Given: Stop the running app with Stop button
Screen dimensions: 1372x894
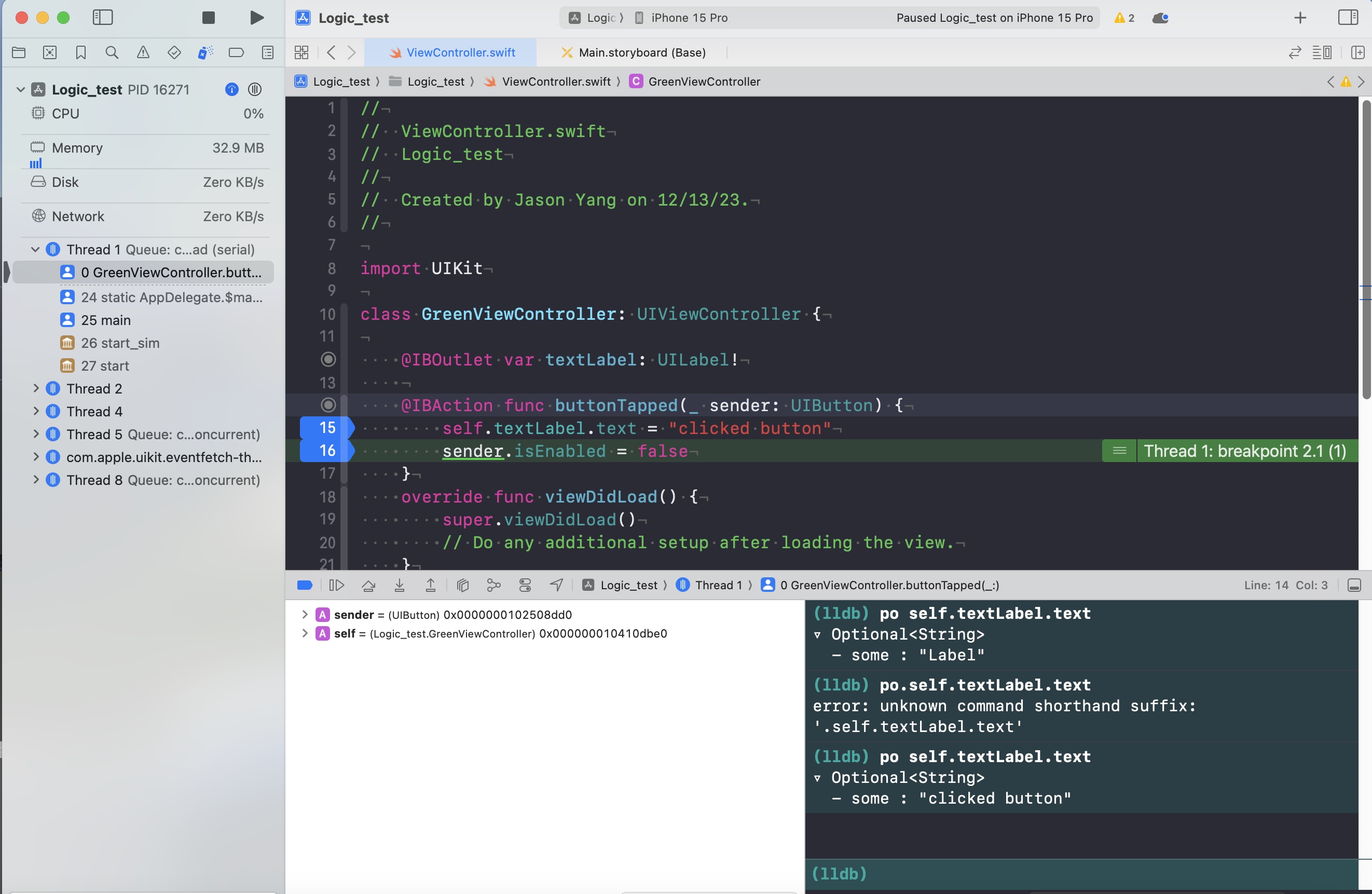Looking at the screenshot, I should click(x=209, y=18).
